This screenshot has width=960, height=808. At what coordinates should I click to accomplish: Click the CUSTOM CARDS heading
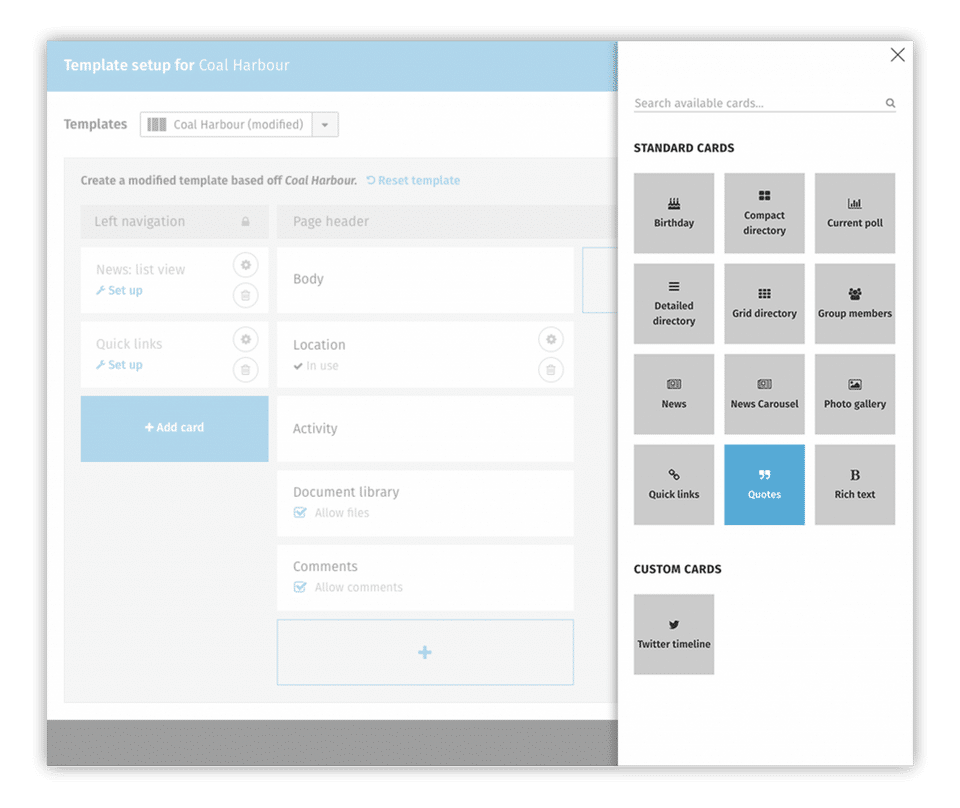click(678, 569)
